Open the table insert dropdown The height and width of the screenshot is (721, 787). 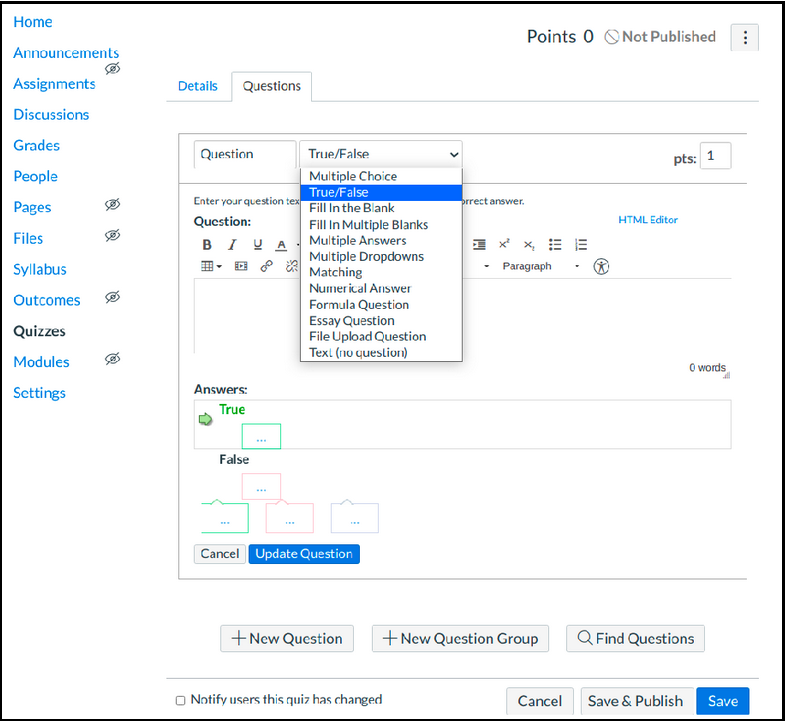[x=210, y=267]
